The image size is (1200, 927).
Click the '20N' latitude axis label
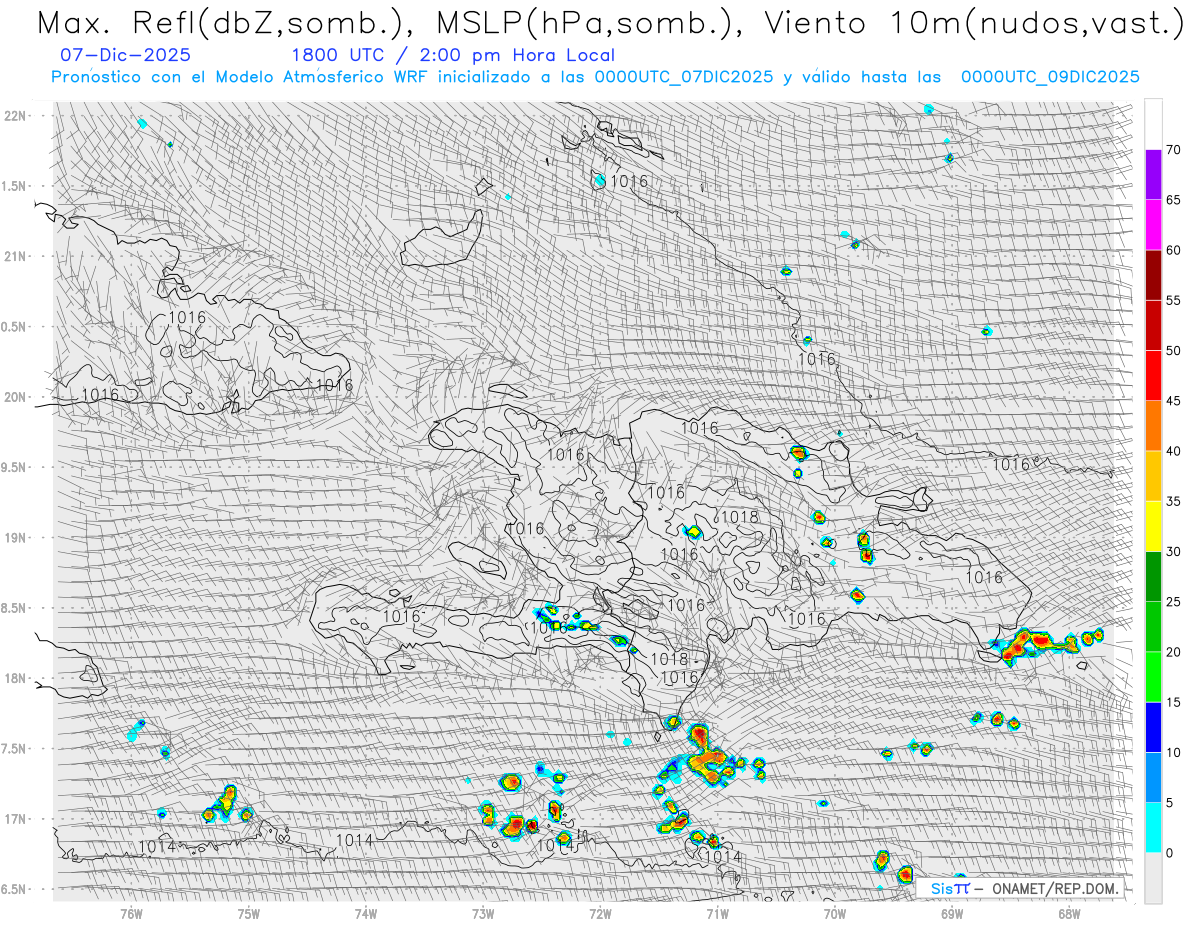tap(15, 397)
